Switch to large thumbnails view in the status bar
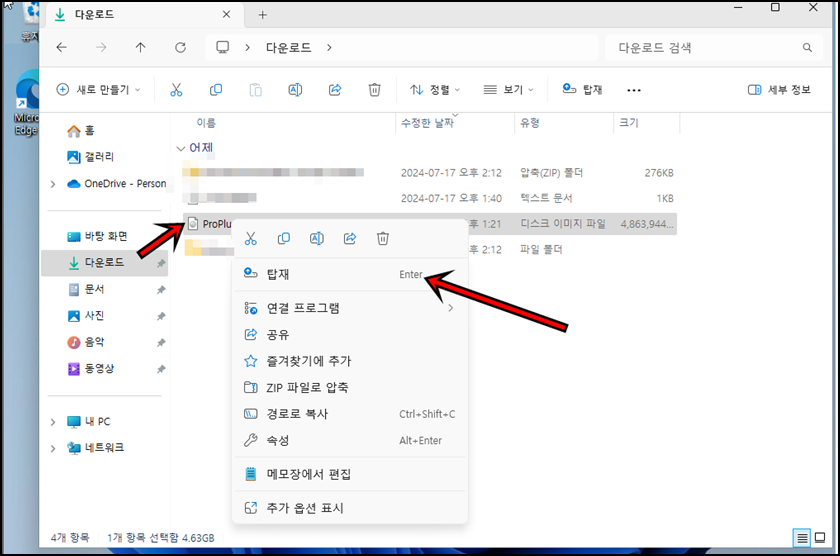 click(820, 537)
